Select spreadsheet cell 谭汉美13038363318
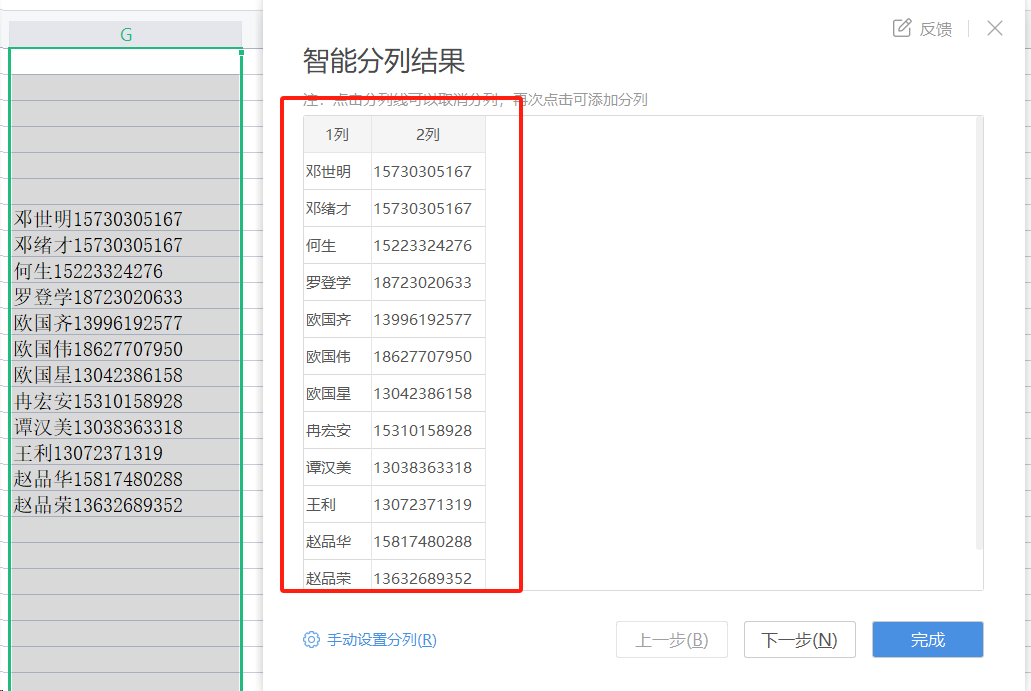 coord(125,426)
